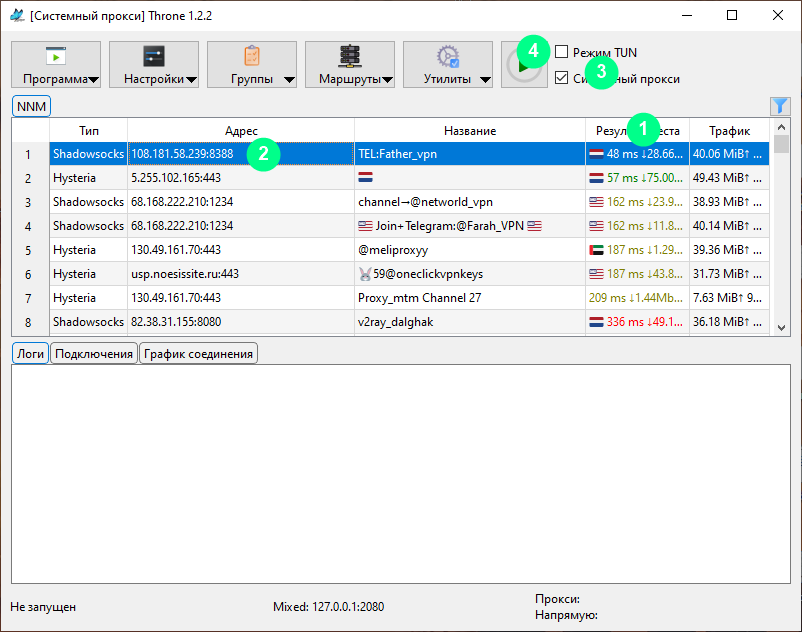
Task: Click the Throne app icon in title bar
Action: click(17, 15)
